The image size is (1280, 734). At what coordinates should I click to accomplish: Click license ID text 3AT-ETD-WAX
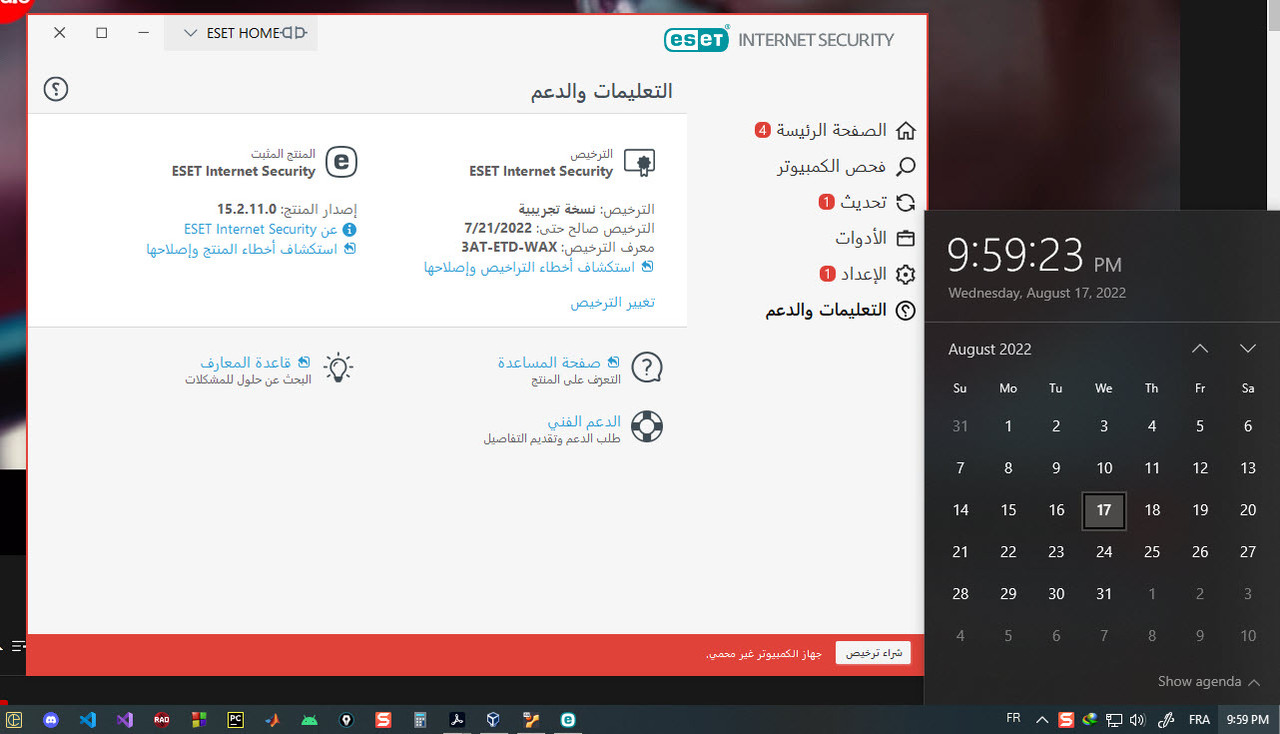509,247
